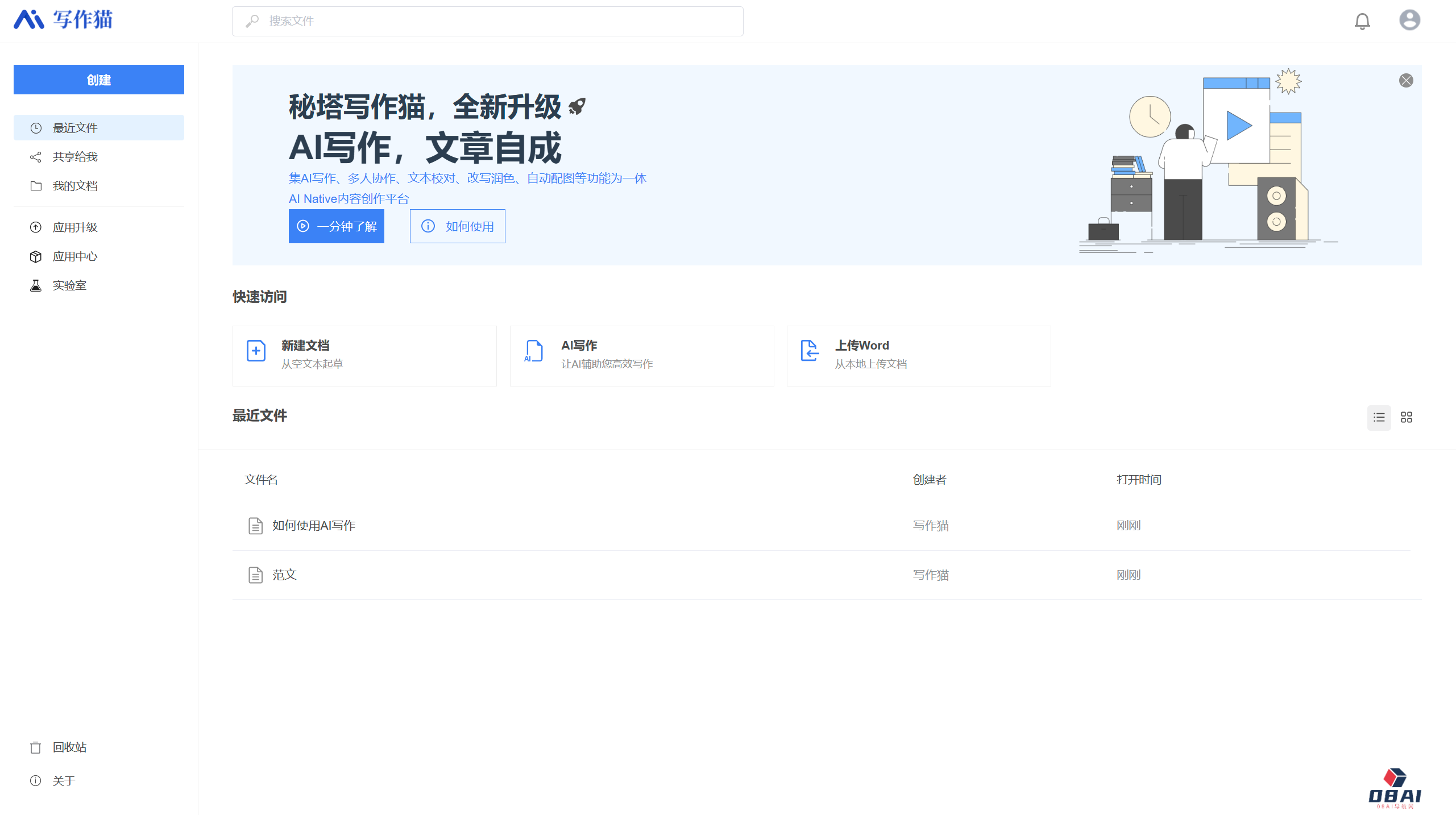1456x815 pixels.
Task: Open the notifications bell
Action: tap(1362, 21)
